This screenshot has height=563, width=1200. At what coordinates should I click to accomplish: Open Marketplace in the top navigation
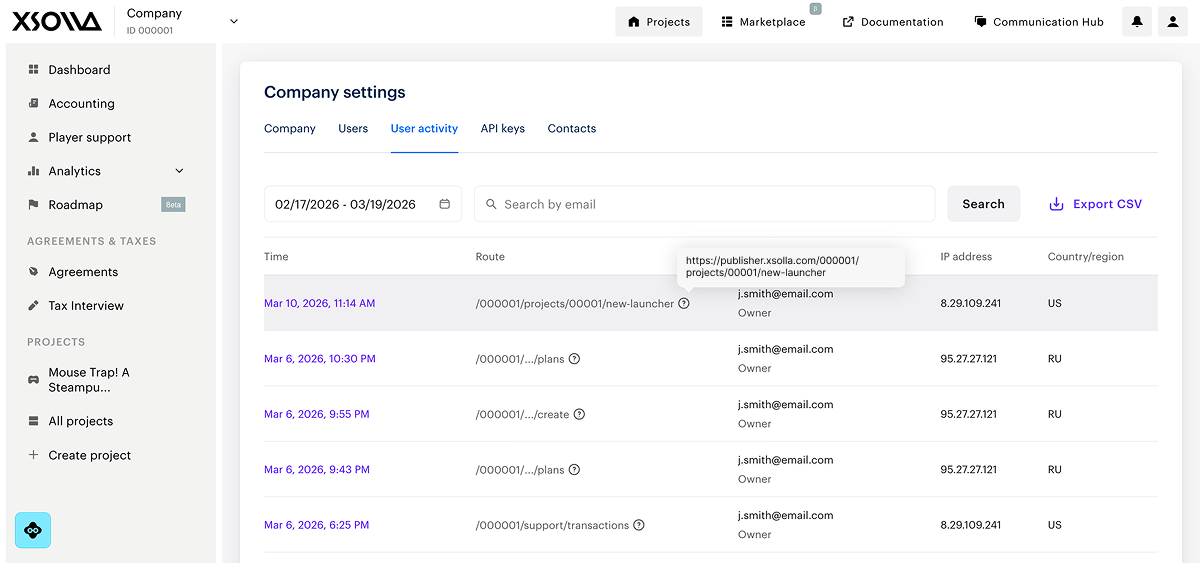(763, 22)
